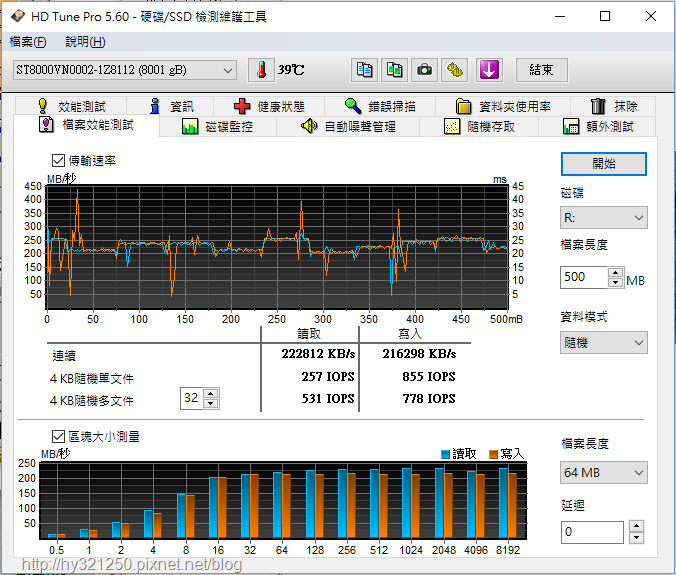
Task: Copy results to clipboard icon
Action: (x=364, y=70)
